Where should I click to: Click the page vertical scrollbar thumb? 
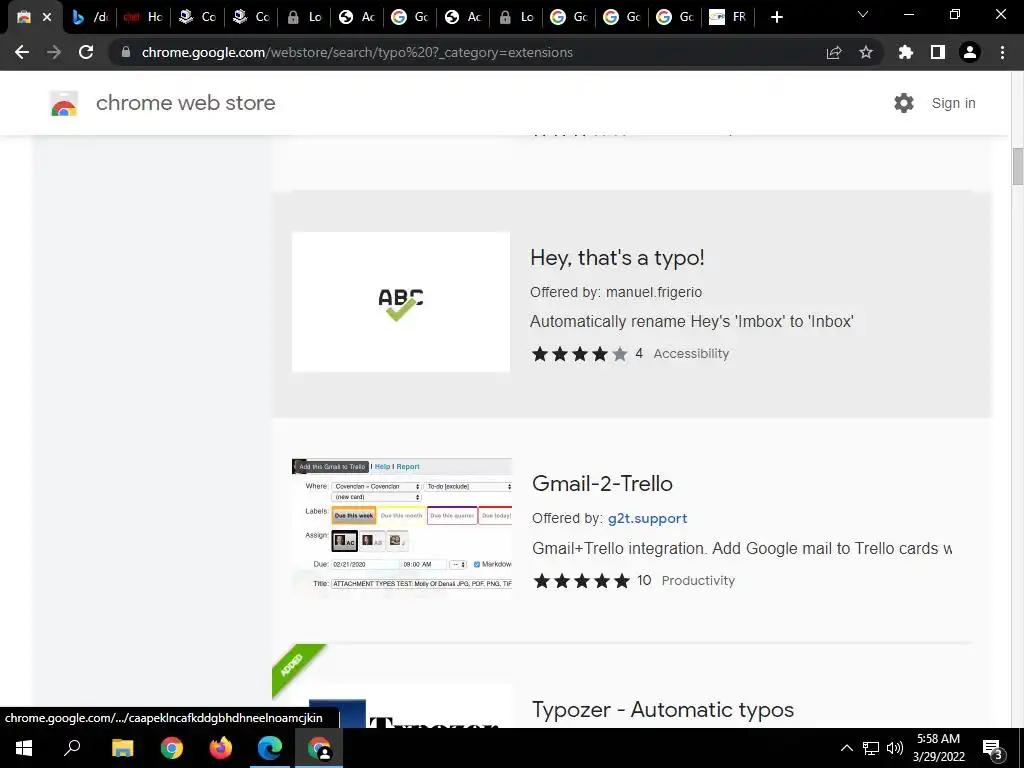click(1017, 167)
